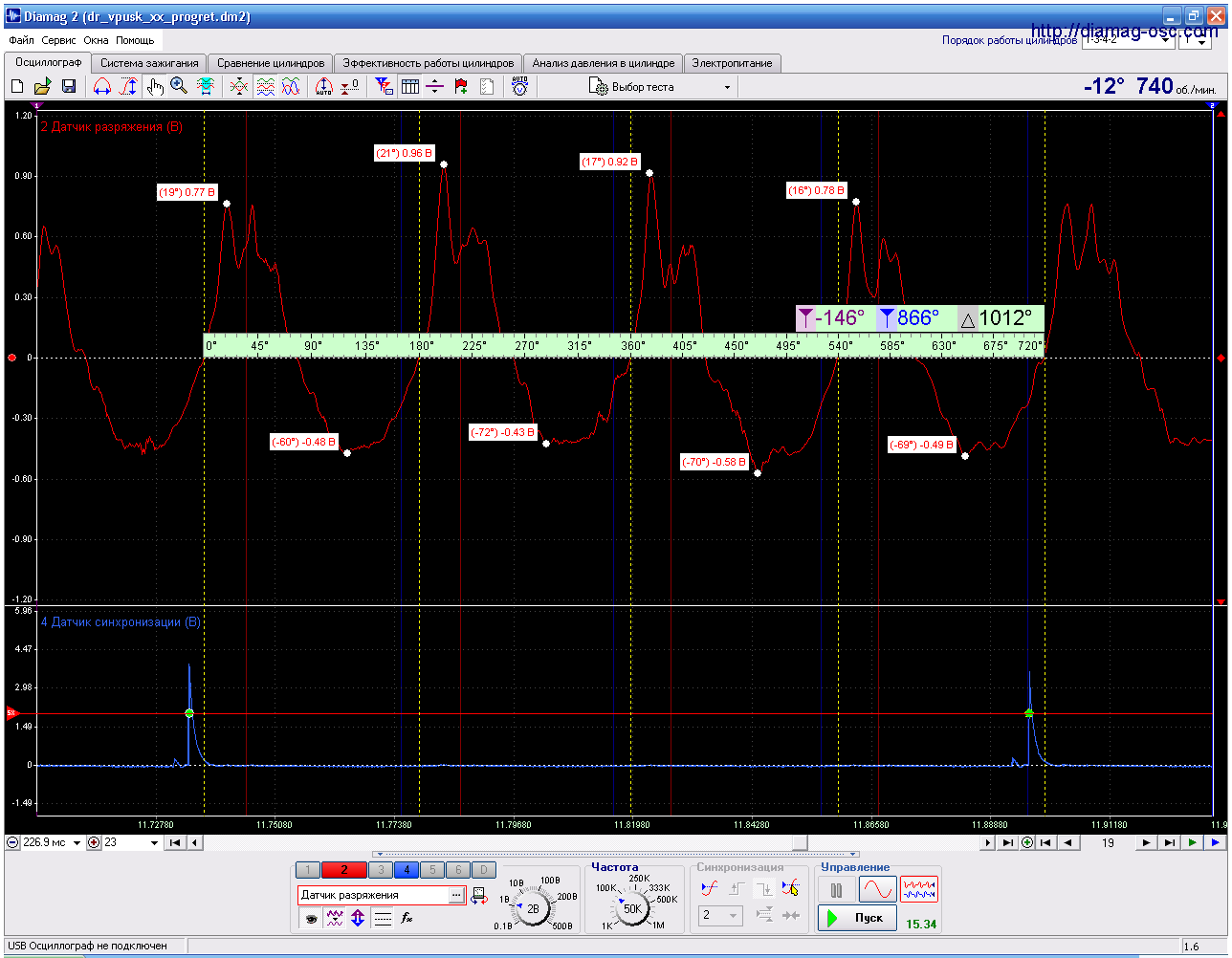Click the red horizontal-stretch waveform icon
The image size is (1232, 958).
click(x=102, y=87)
